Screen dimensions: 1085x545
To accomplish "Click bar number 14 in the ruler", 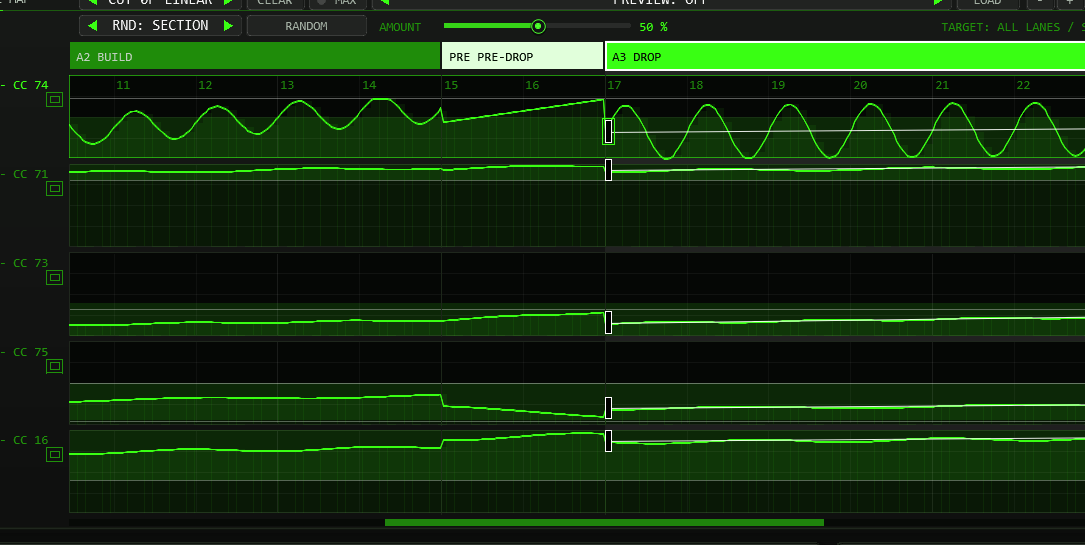I will pos(370,85).
